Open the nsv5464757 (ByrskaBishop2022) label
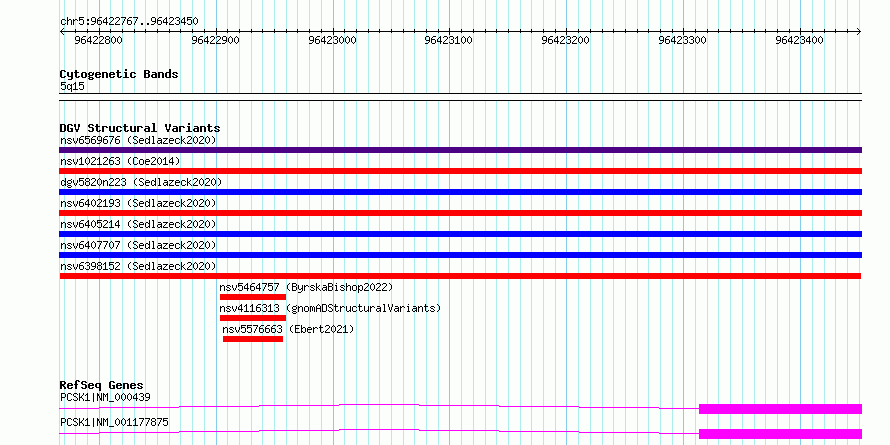This screenshot has width=890, height=445. (x=306, y=287)
